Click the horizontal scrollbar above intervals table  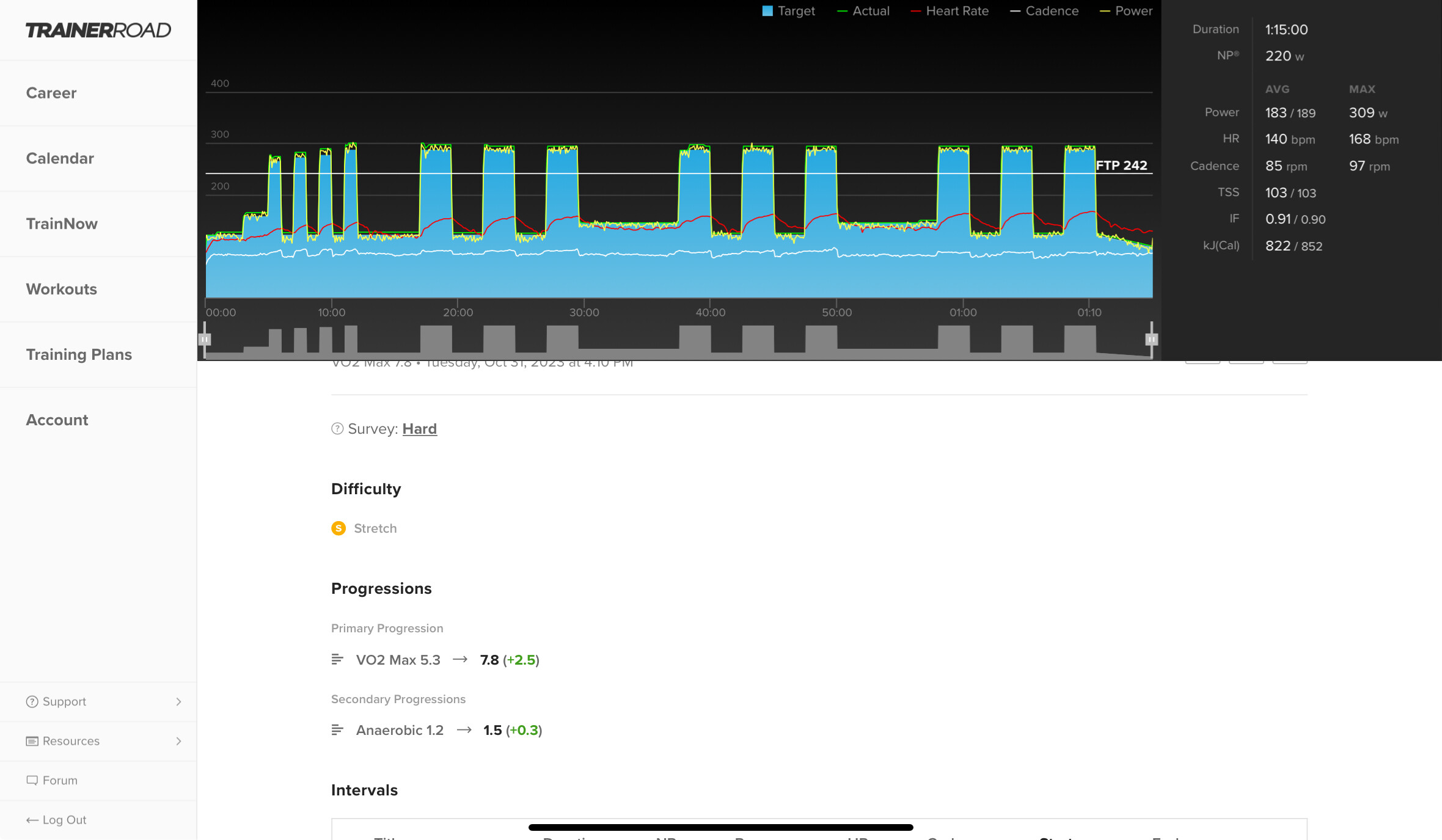click(720, 827)
